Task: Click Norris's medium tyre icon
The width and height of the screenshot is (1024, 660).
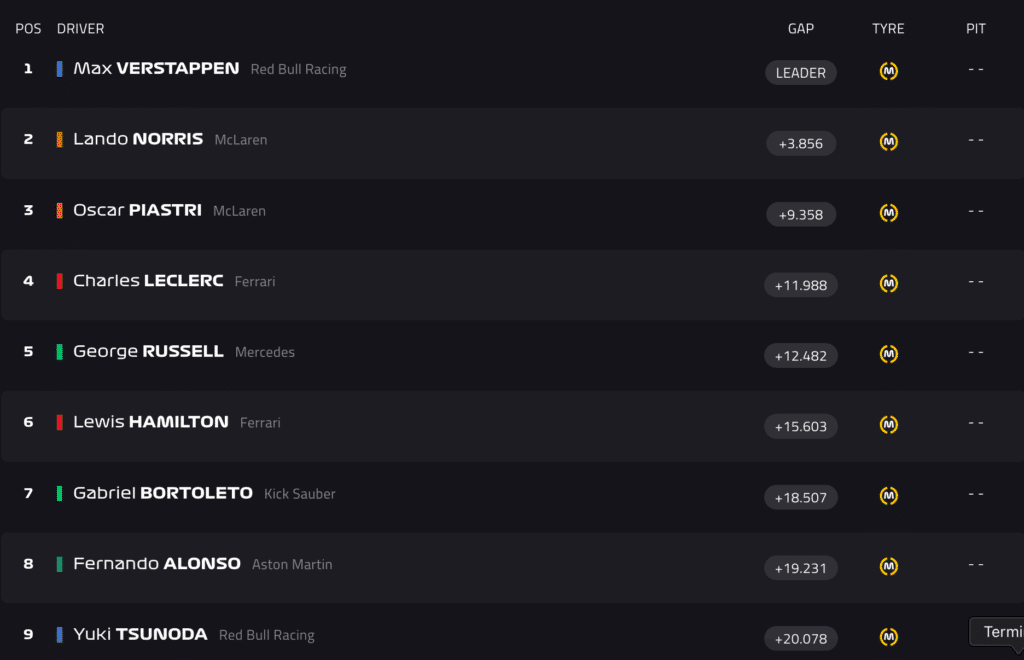Action: click(888, 142)
